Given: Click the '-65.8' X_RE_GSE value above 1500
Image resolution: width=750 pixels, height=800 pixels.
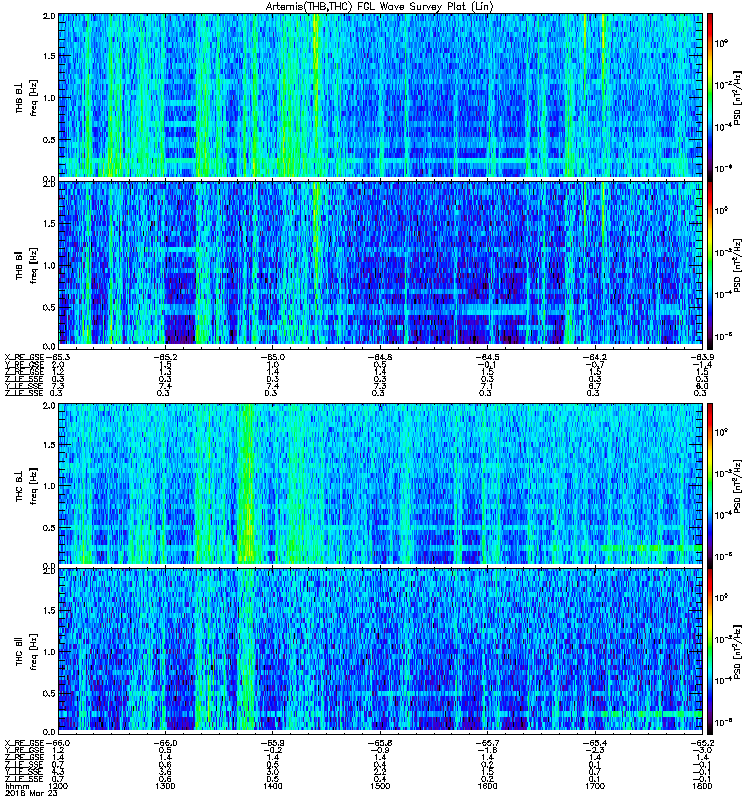Looking at the screenshot, I should (380, 743).
